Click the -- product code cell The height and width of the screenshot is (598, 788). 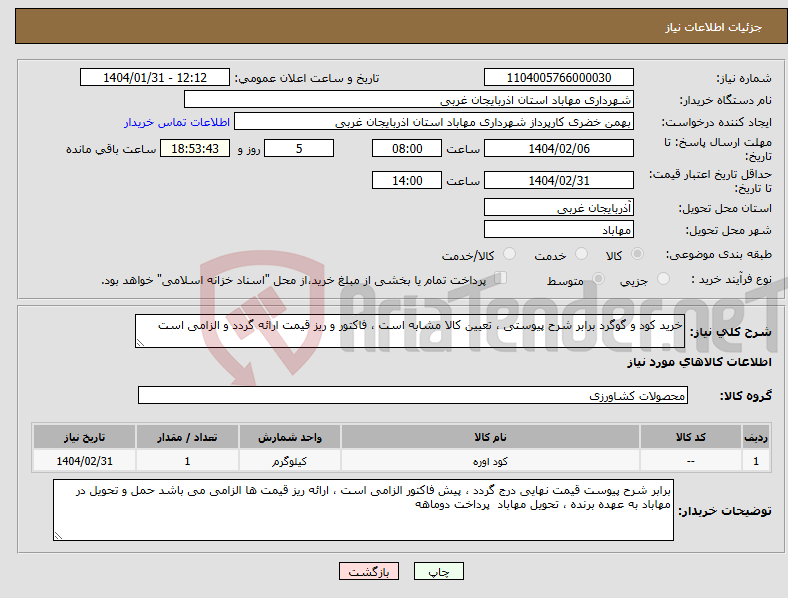691,461
